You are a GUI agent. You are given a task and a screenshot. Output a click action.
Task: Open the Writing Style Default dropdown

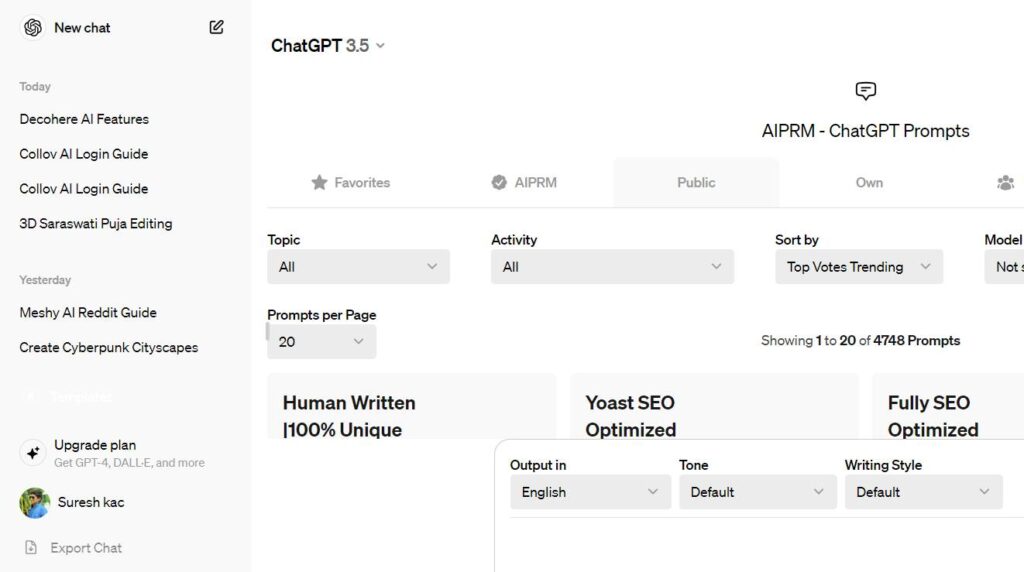tap(923, 492)
